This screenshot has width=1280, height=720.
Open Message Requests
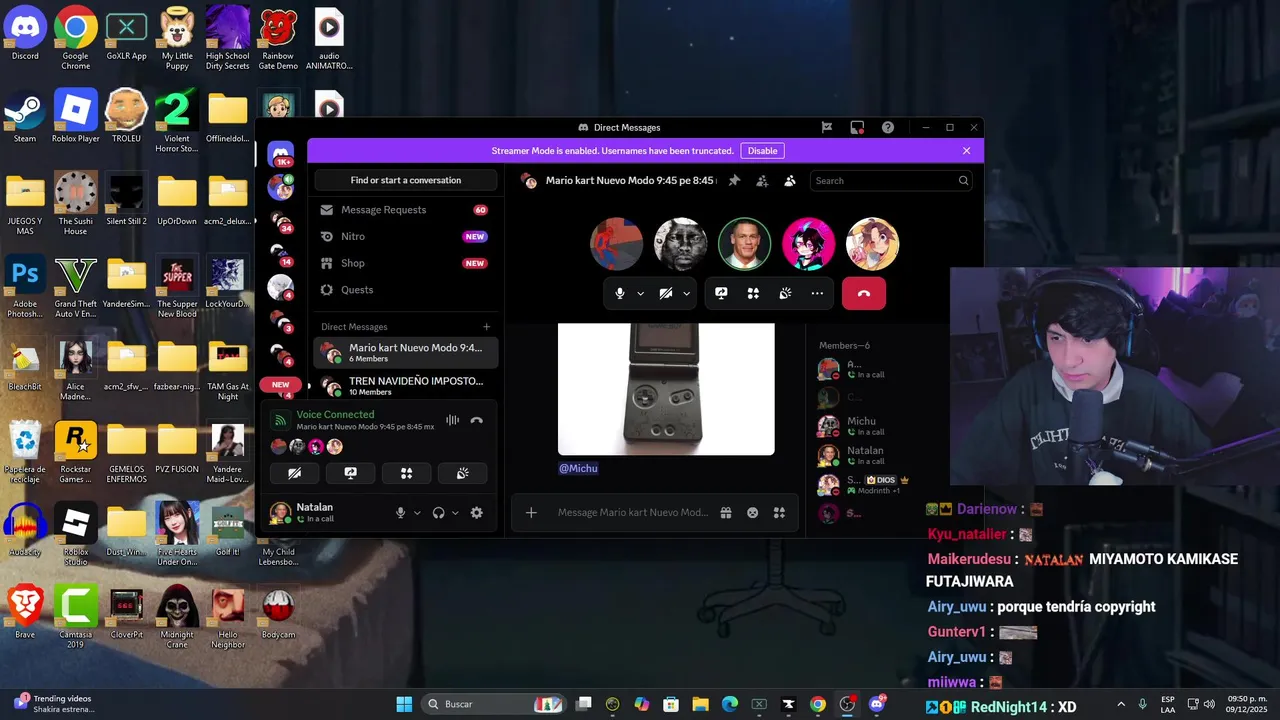click(405, 210)
